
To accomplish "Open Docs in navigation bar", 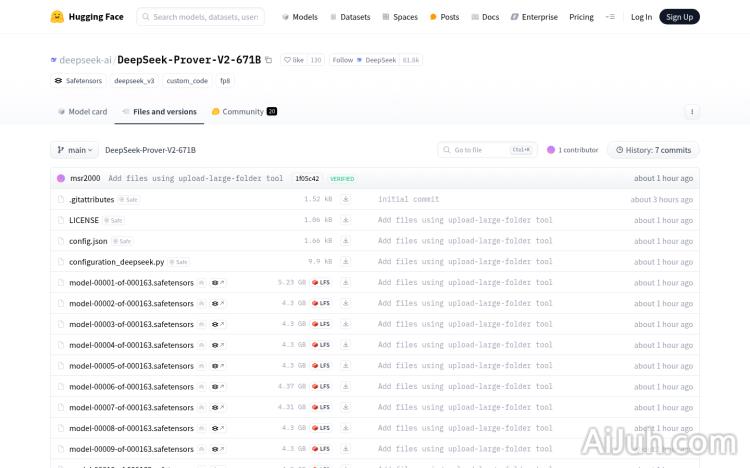I will (x=485, y=17).
